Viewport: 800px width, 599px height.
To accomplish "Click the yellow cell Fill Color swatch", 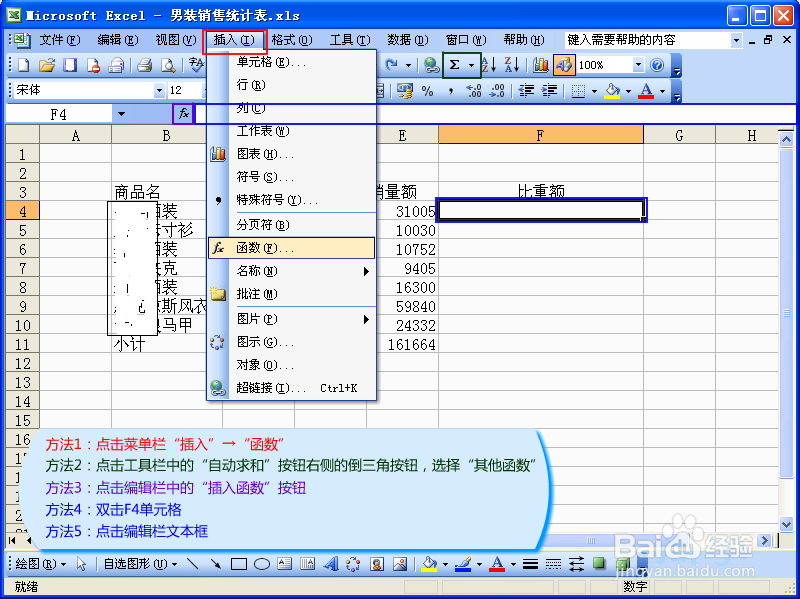I will pos(612,91).
